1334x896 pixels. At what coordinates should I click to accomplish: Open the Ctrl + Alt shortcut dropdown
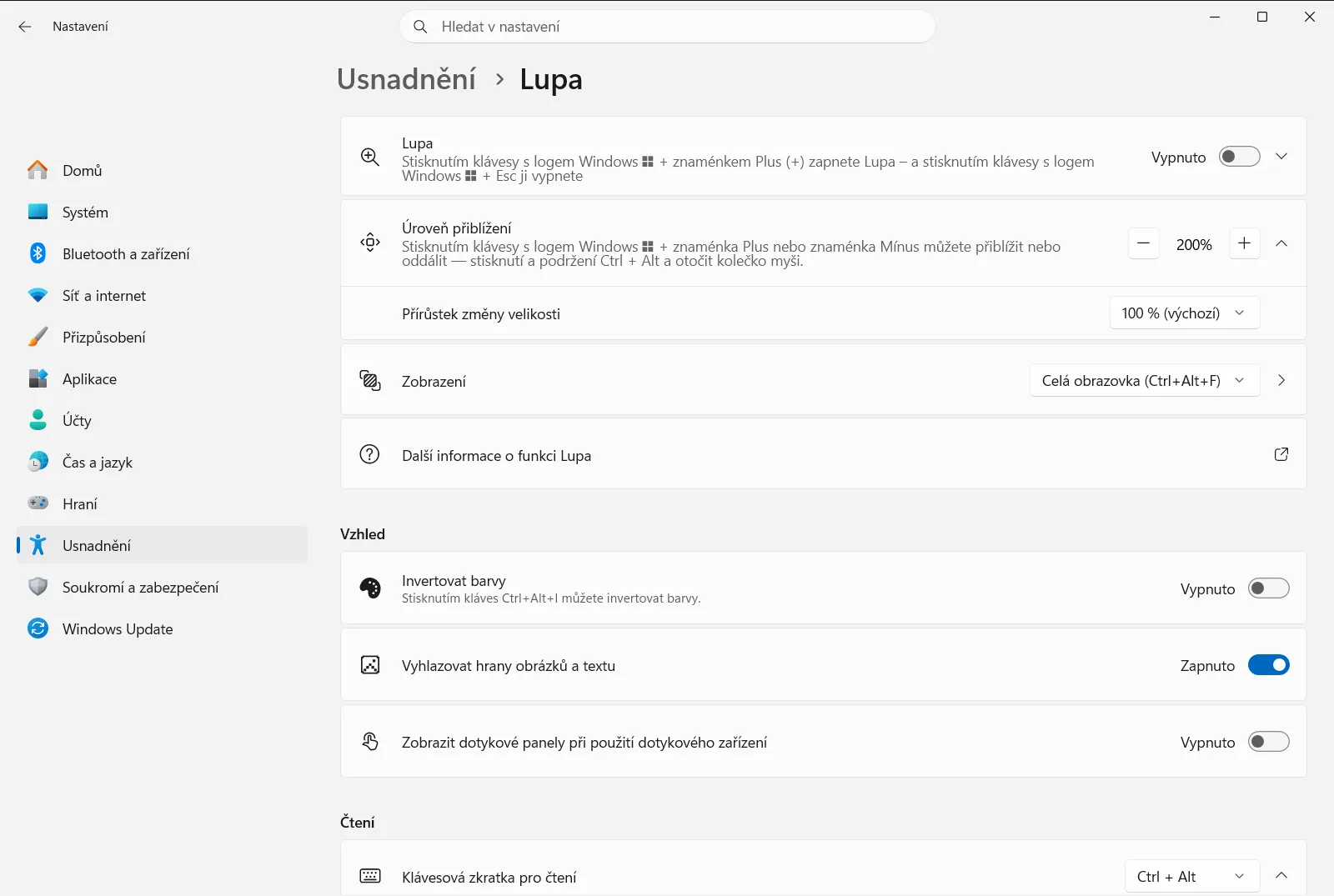pos(1192,876)
